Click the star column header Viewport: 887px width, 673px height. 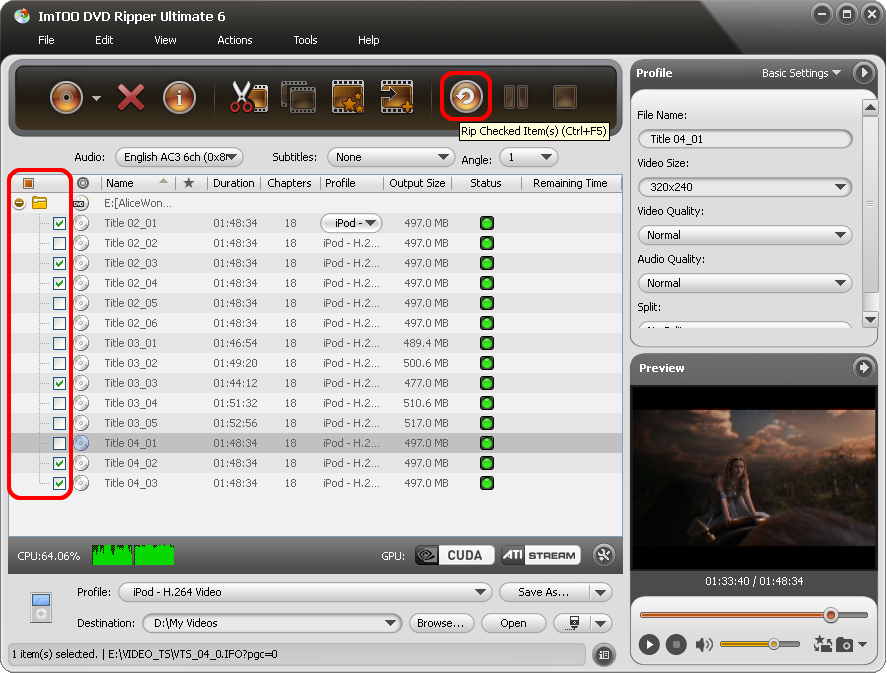click(x=189, y=183)
